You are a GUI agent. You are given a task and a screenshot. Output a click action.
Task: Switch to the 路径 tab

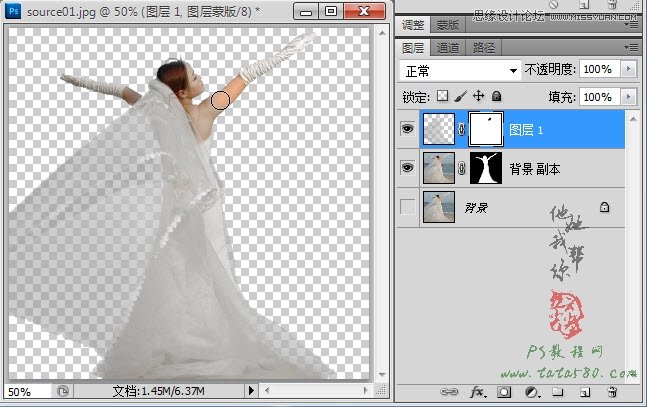484,48
